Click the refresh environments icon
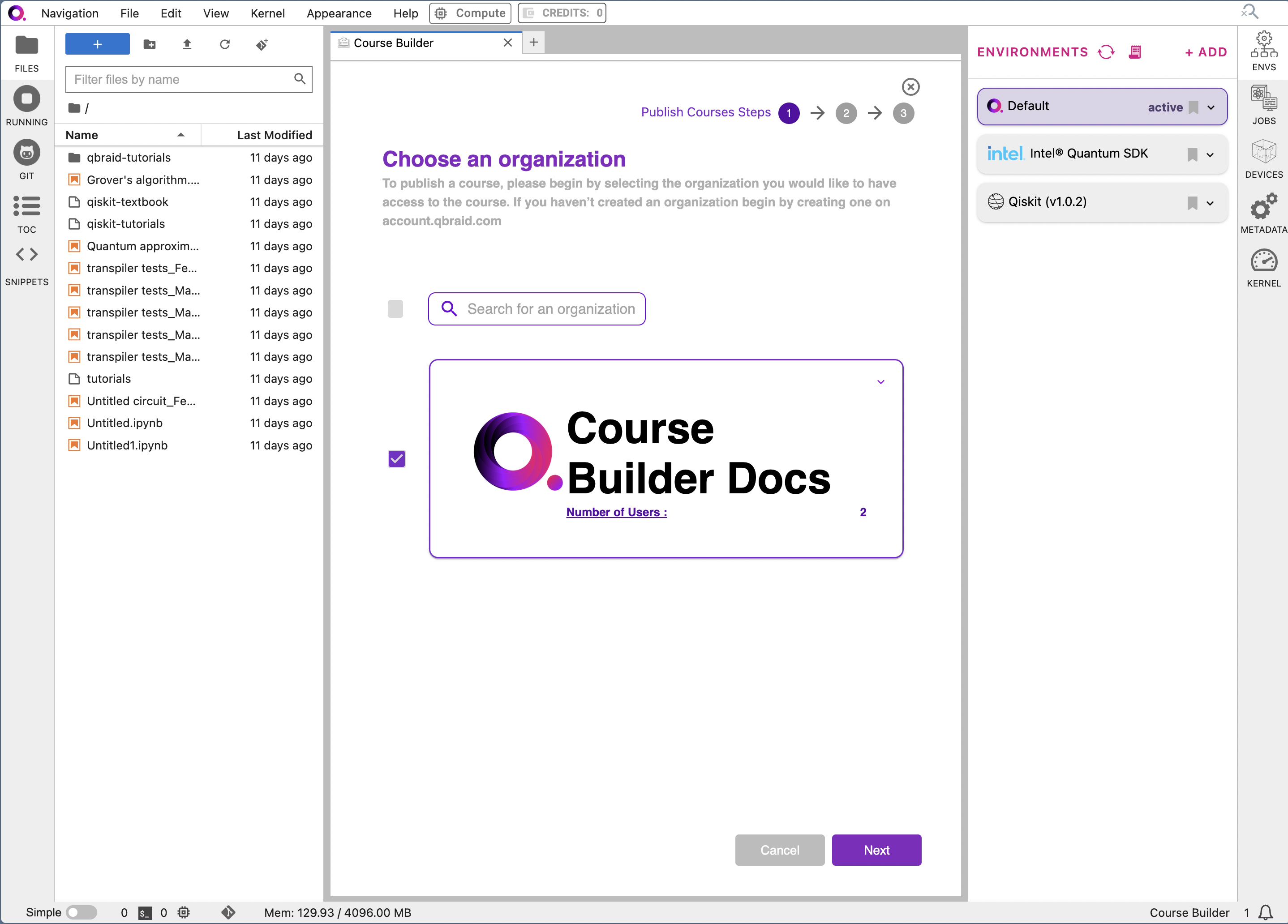Image resolution: width=1288 pixels, height=924 pixels. pos(1106,52)
